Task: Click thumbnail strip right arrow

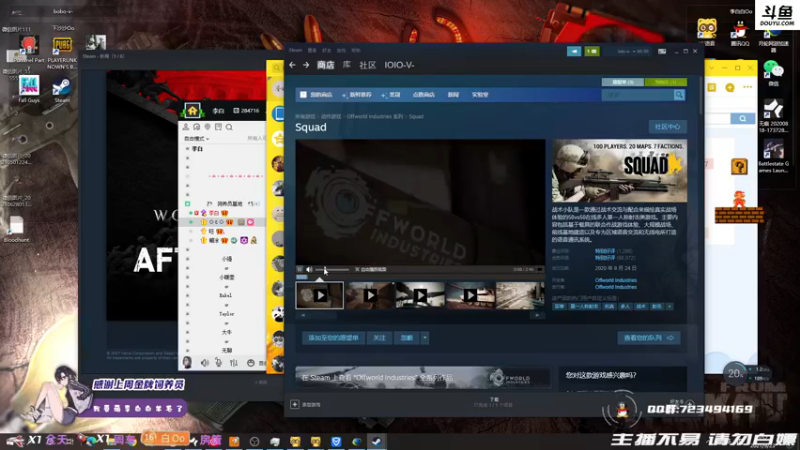Action: 537,316
